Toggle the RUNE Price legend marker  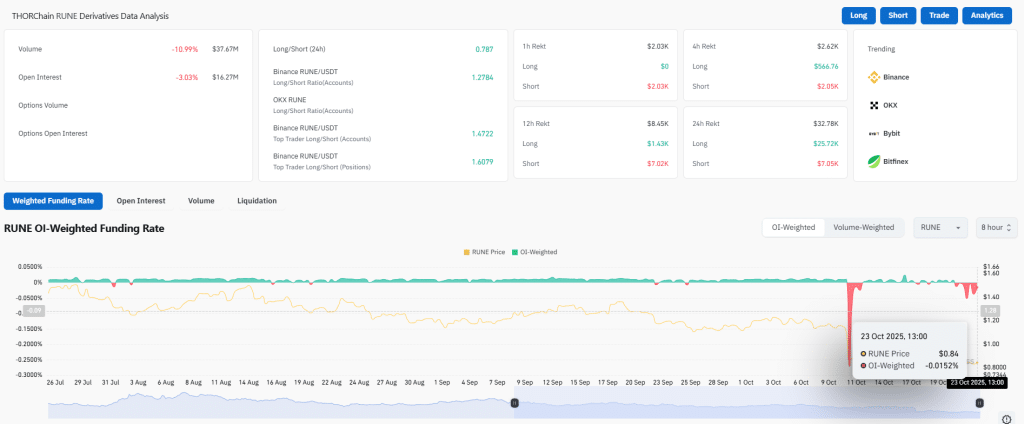[467, 252]
